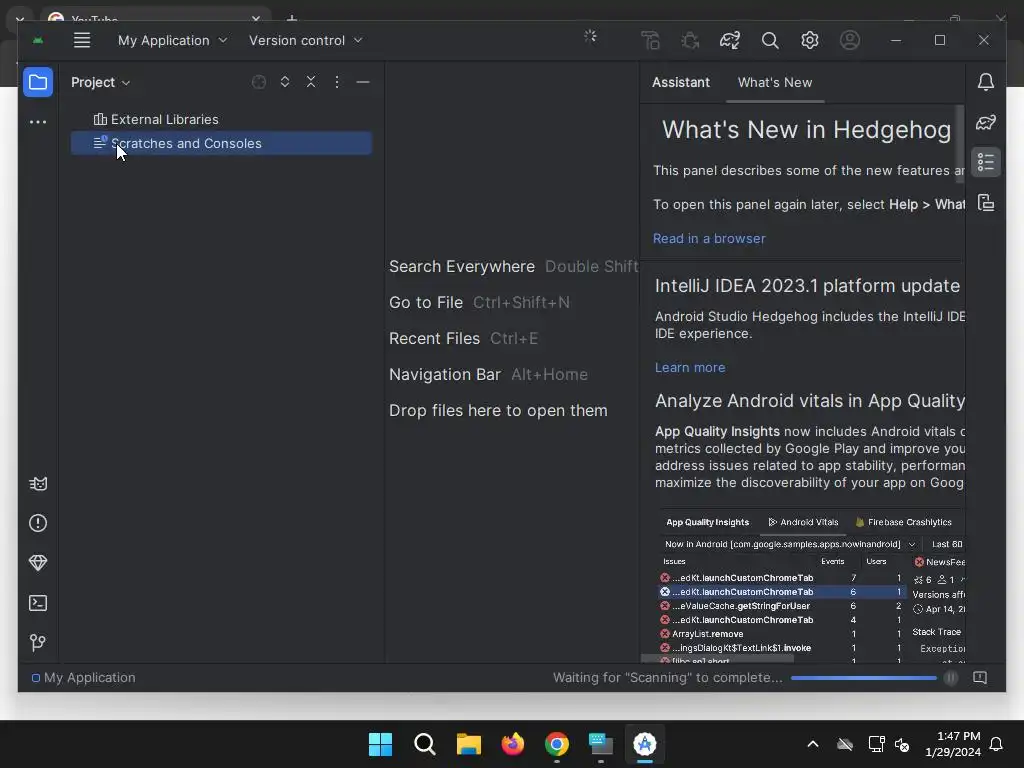Click Android Studio icon in taskbar

click(645, 744)
